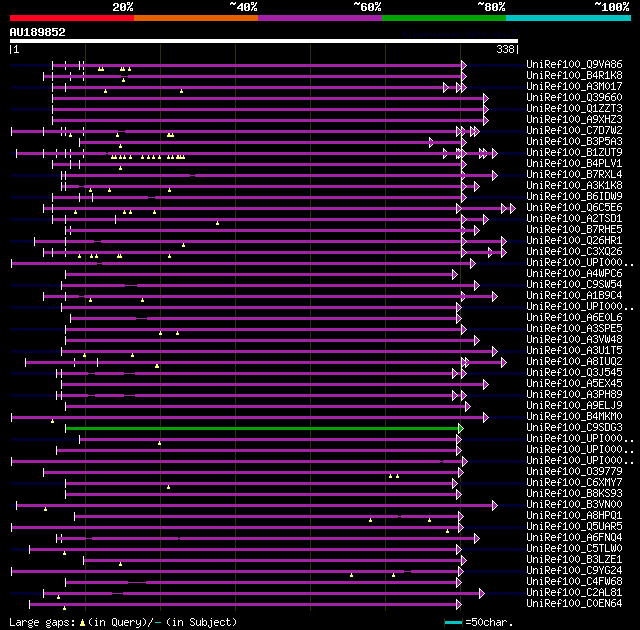Select the UniRef100_A9ELJ9 label
The height and width of the screenshot is (630, 640).
[574, 406]
